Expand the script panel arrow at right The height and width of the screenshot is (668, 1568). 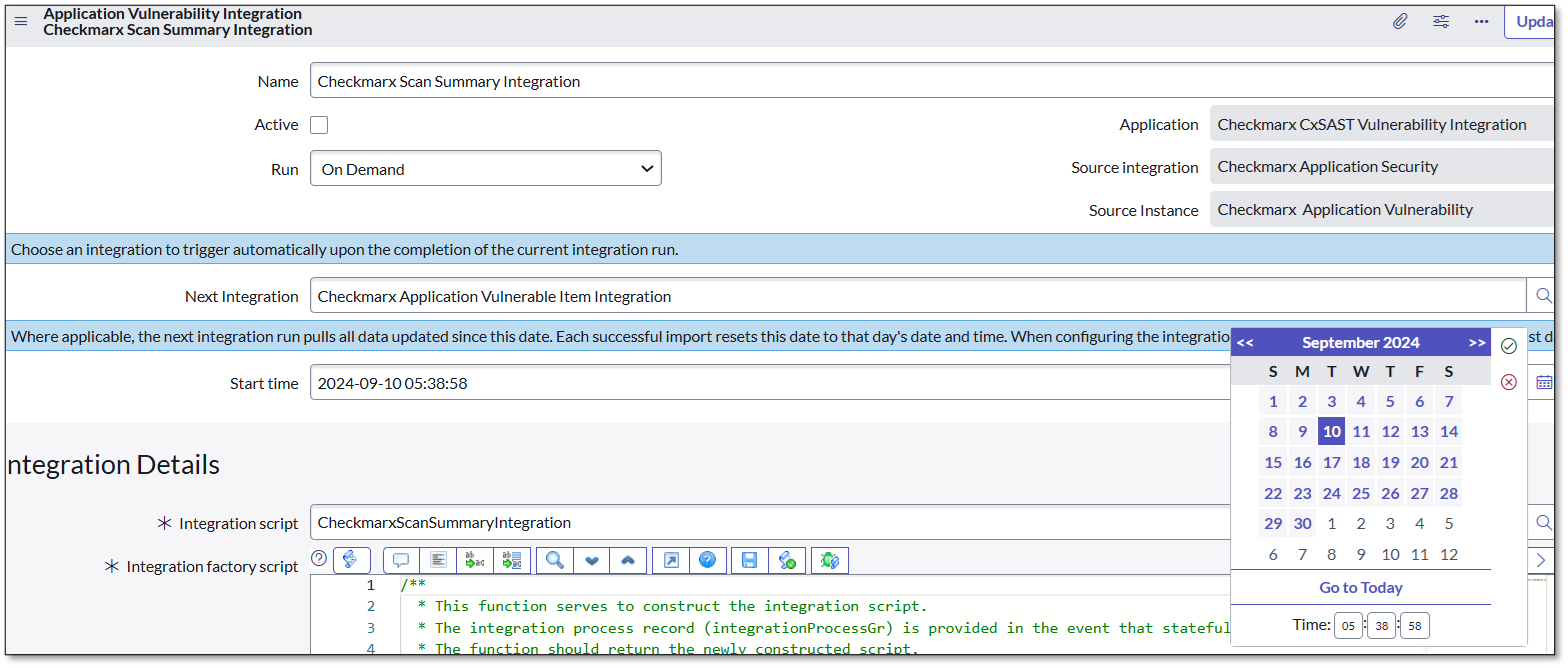1541,560
